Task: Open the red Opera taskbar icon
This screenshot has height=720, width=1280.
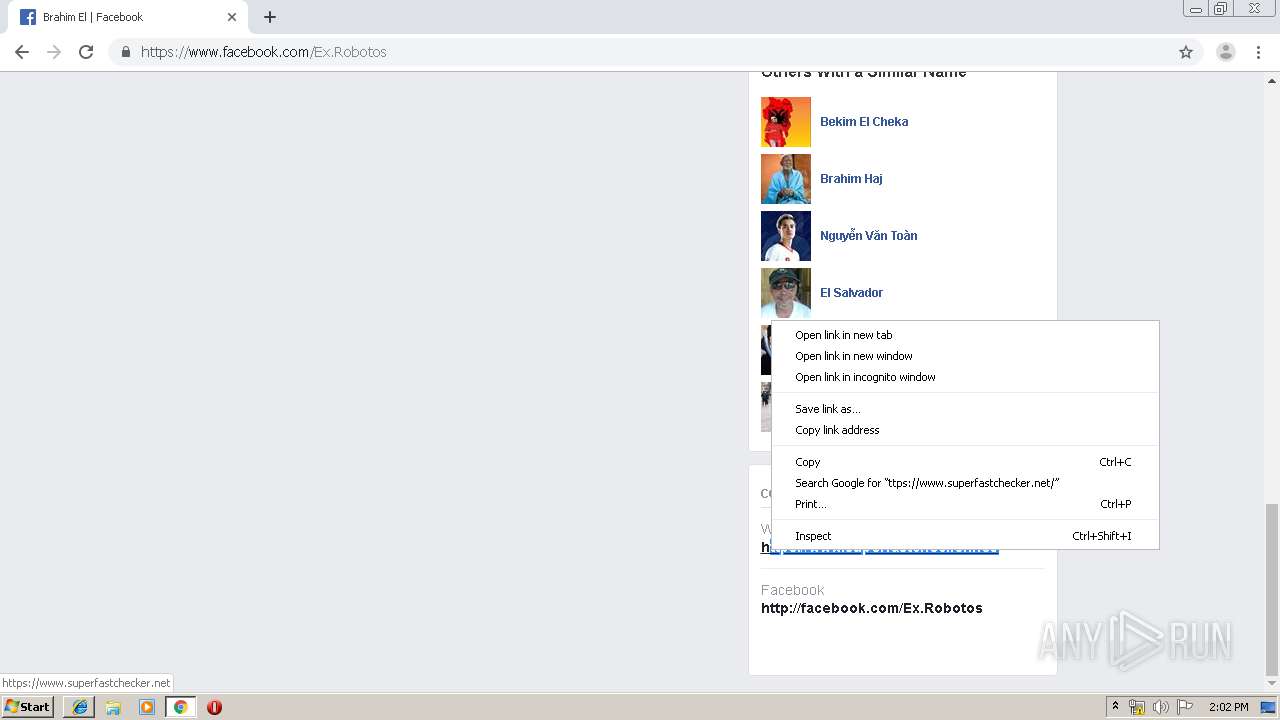Action: click(x=214, y=707)
